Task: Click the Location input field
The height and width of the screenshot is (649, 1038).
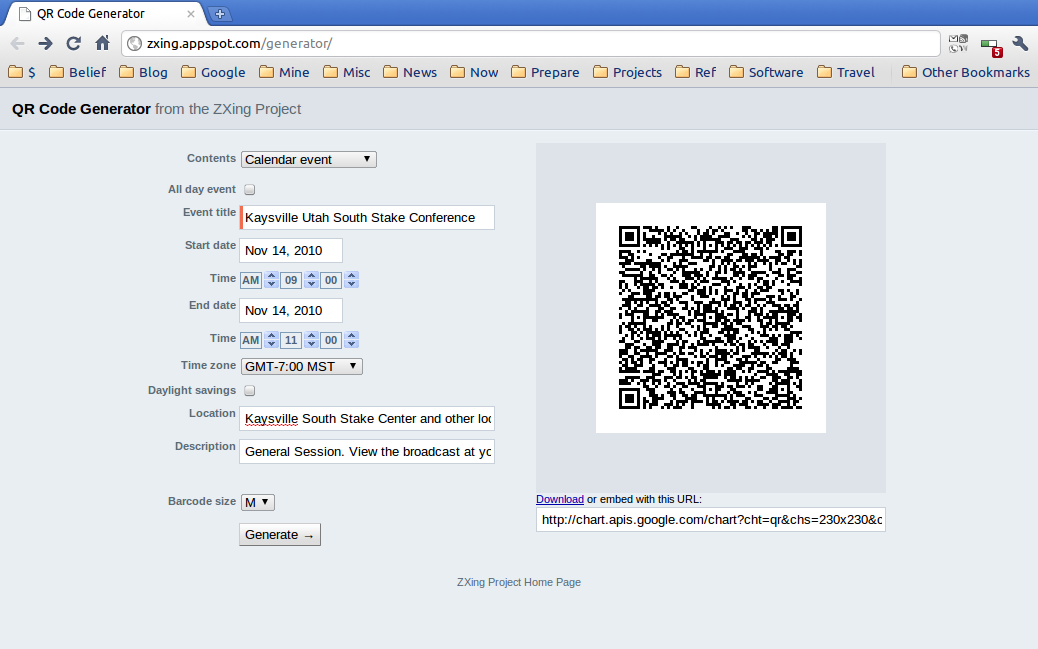Action: coord(367,419)
